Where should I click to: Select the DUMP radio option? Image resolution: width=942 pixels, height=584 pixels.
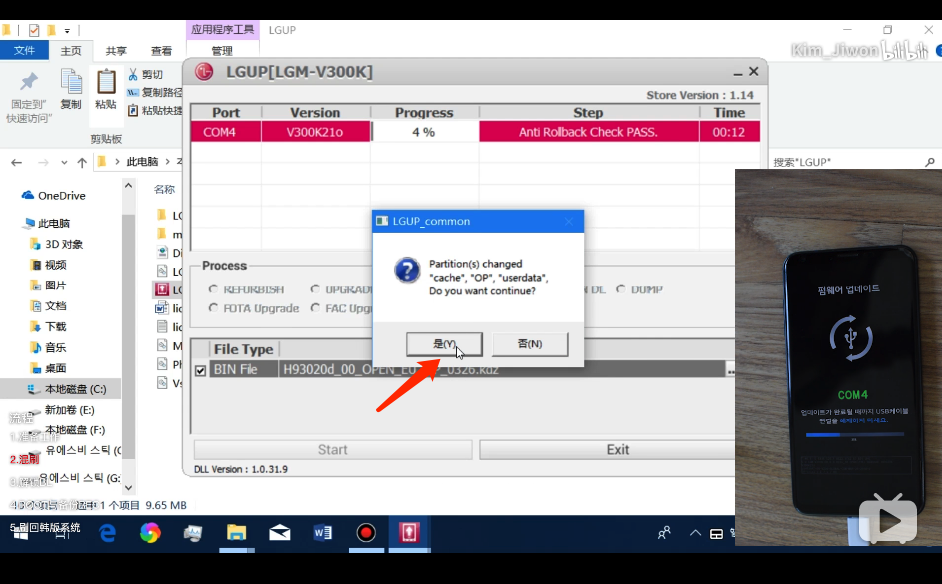coord(621,289)
